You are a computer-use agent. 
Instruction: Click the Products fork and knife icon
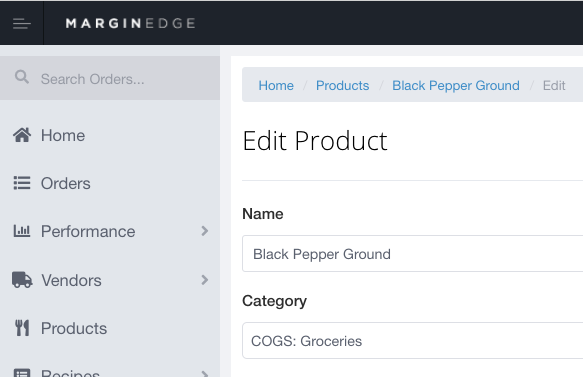[x=22, y=328]
